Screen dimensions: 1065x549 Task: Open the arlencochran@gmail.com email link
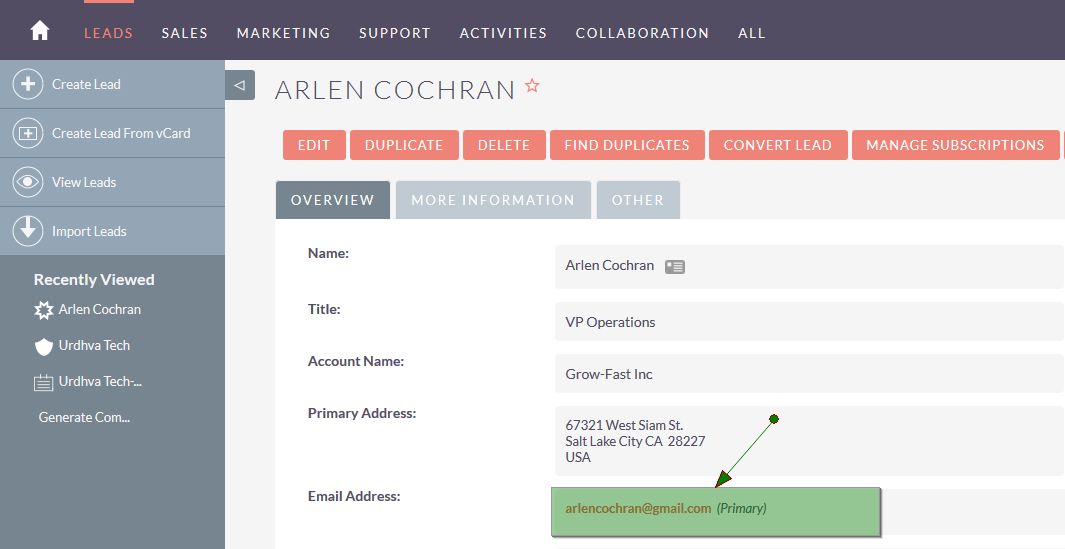point(638,508)
